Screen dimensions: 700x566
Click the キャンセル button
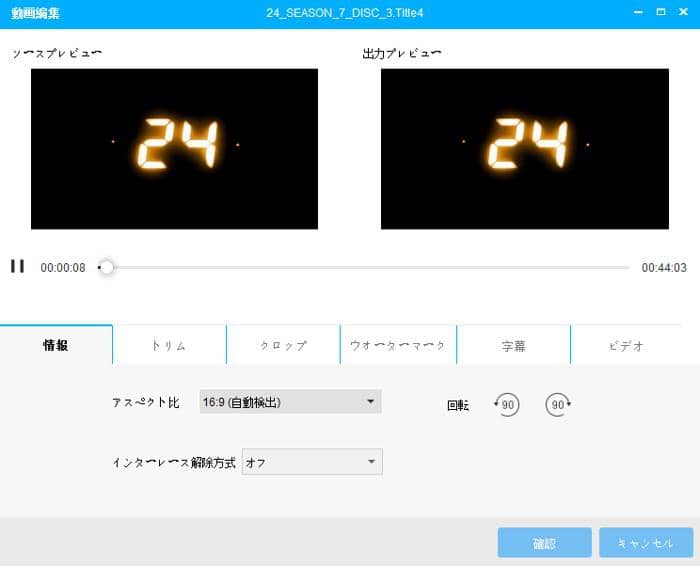[646, 543]
